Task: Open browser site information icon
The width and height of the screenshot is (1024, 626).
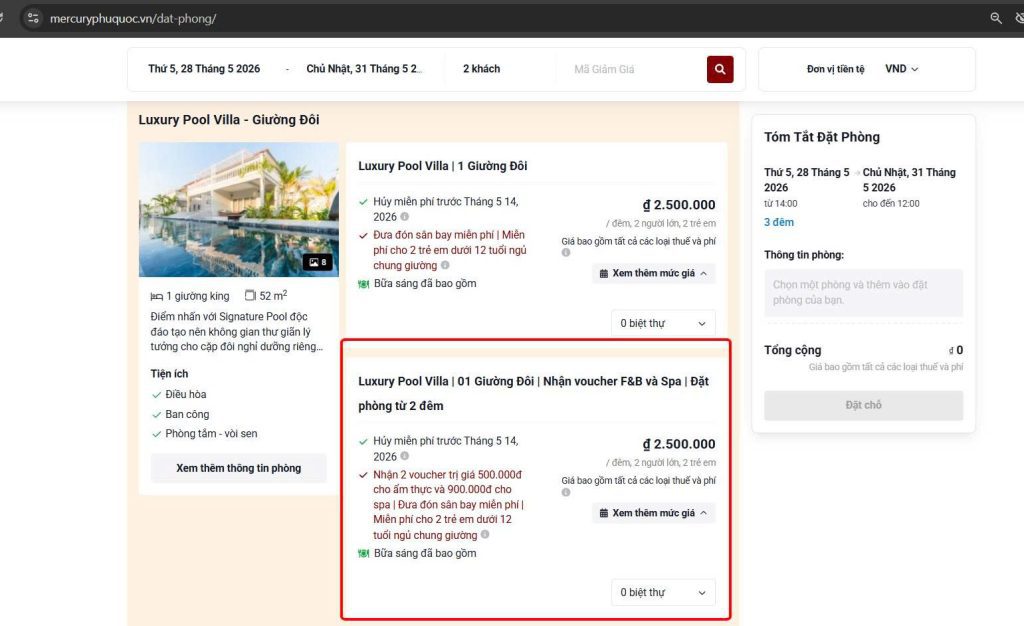Action: tap(33, 18)
